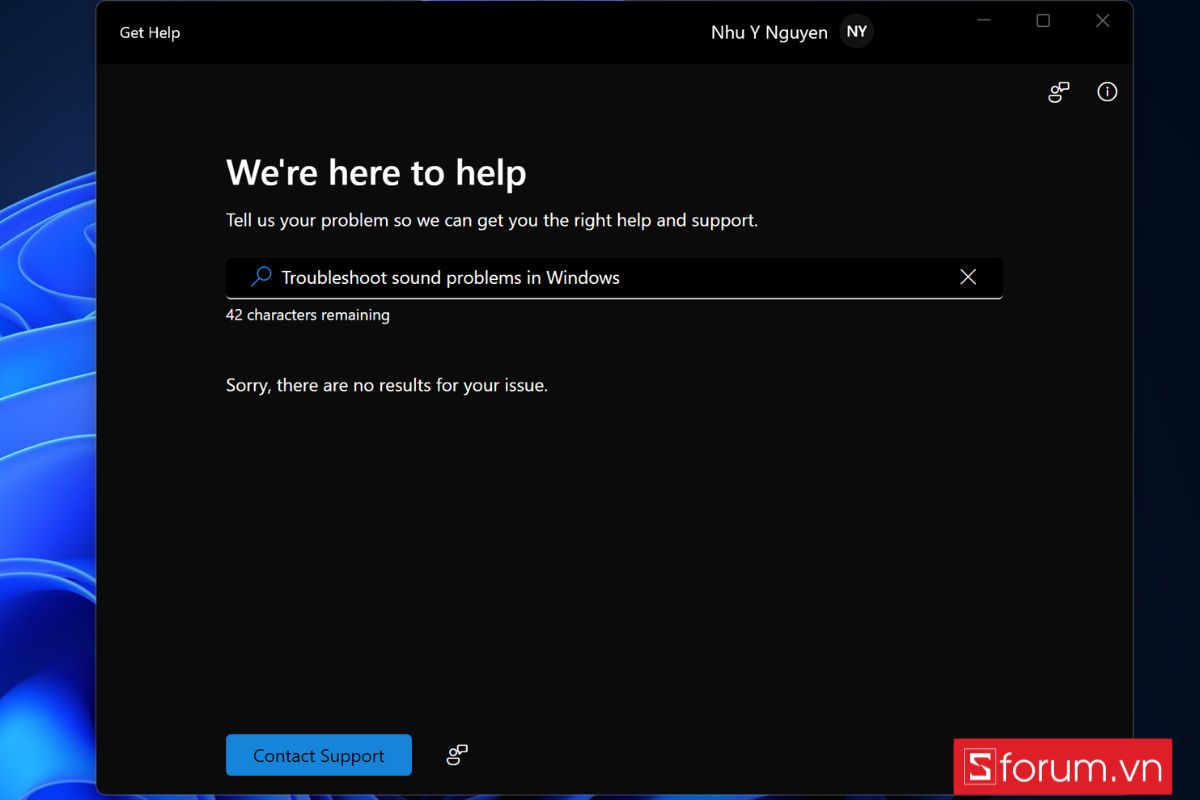Click the search field containing 'Troubleshoot sound problems'
The image size is (1200, 800).
point(614,278)
